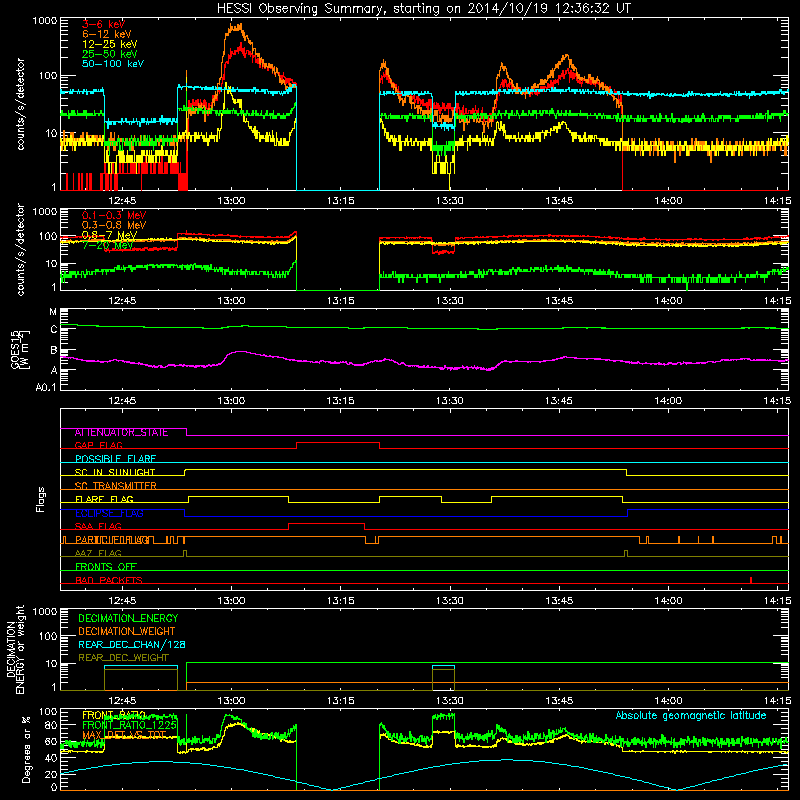Click the 13:30 tick under the GOES panel
800x800 pixels.
tap(449, 401)
